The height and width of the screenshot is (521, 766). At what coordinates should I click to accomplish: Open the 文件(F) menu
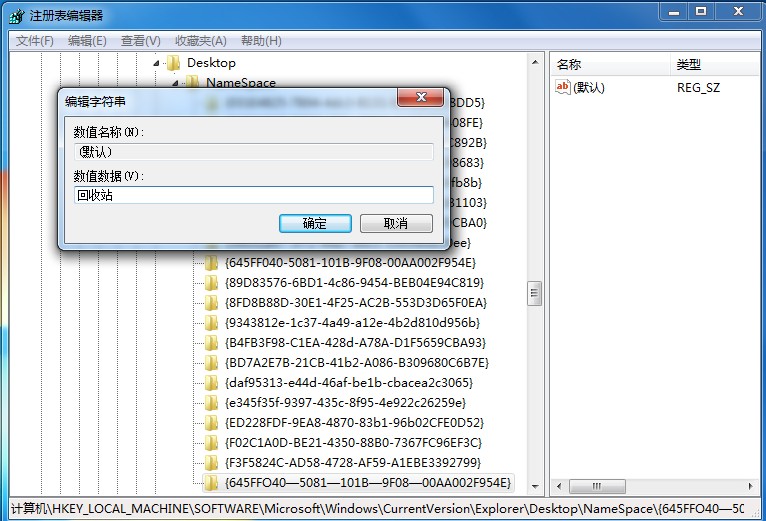click(x=35, y=41)
